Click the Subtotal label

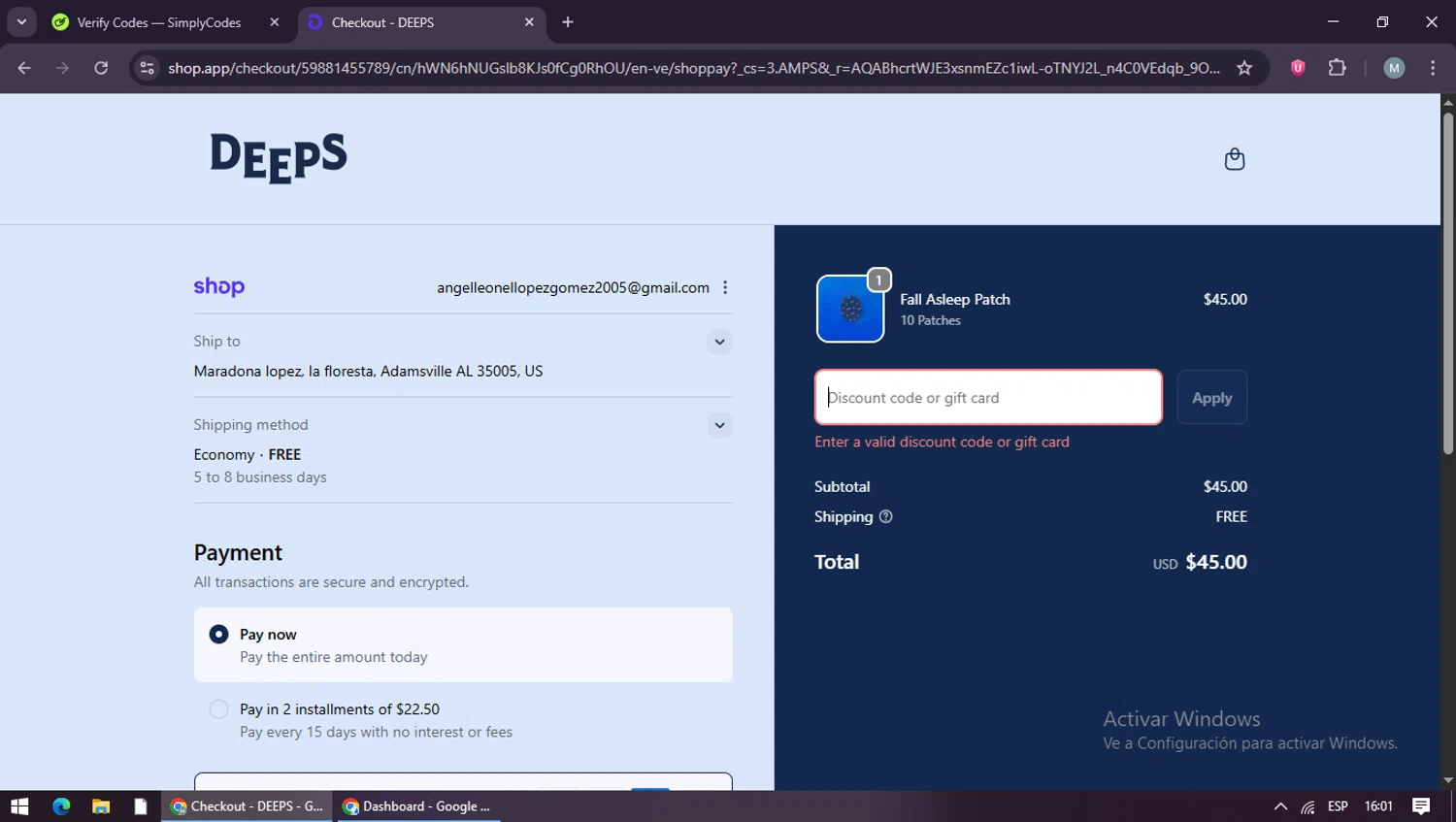point(842,486)
